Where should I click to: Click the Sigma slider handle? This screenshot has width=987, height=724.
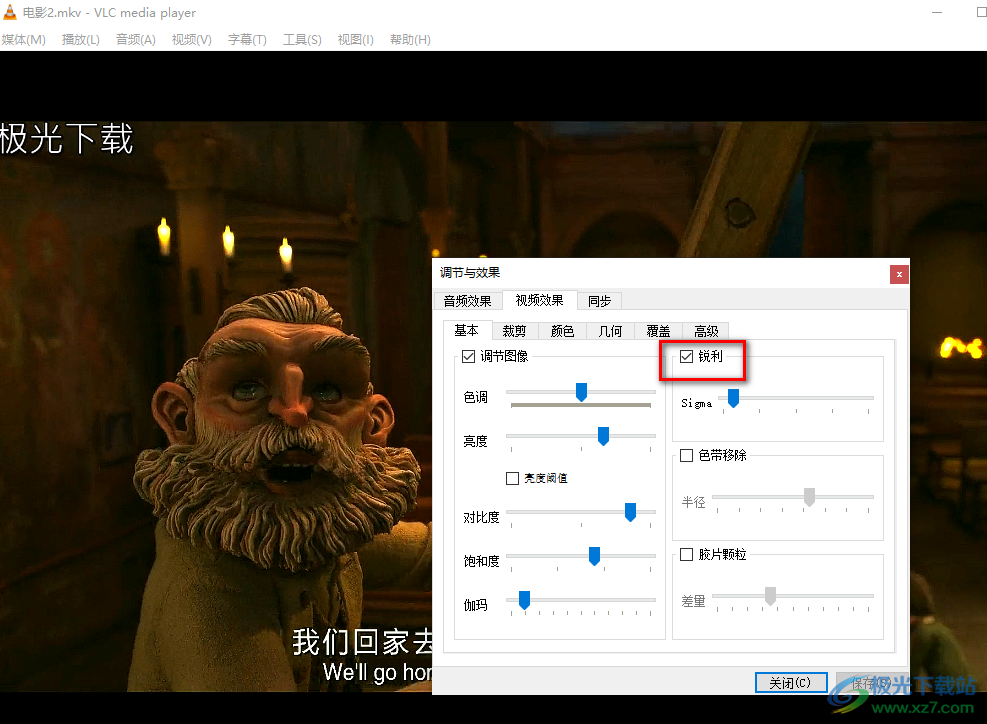tap(733, 398)
